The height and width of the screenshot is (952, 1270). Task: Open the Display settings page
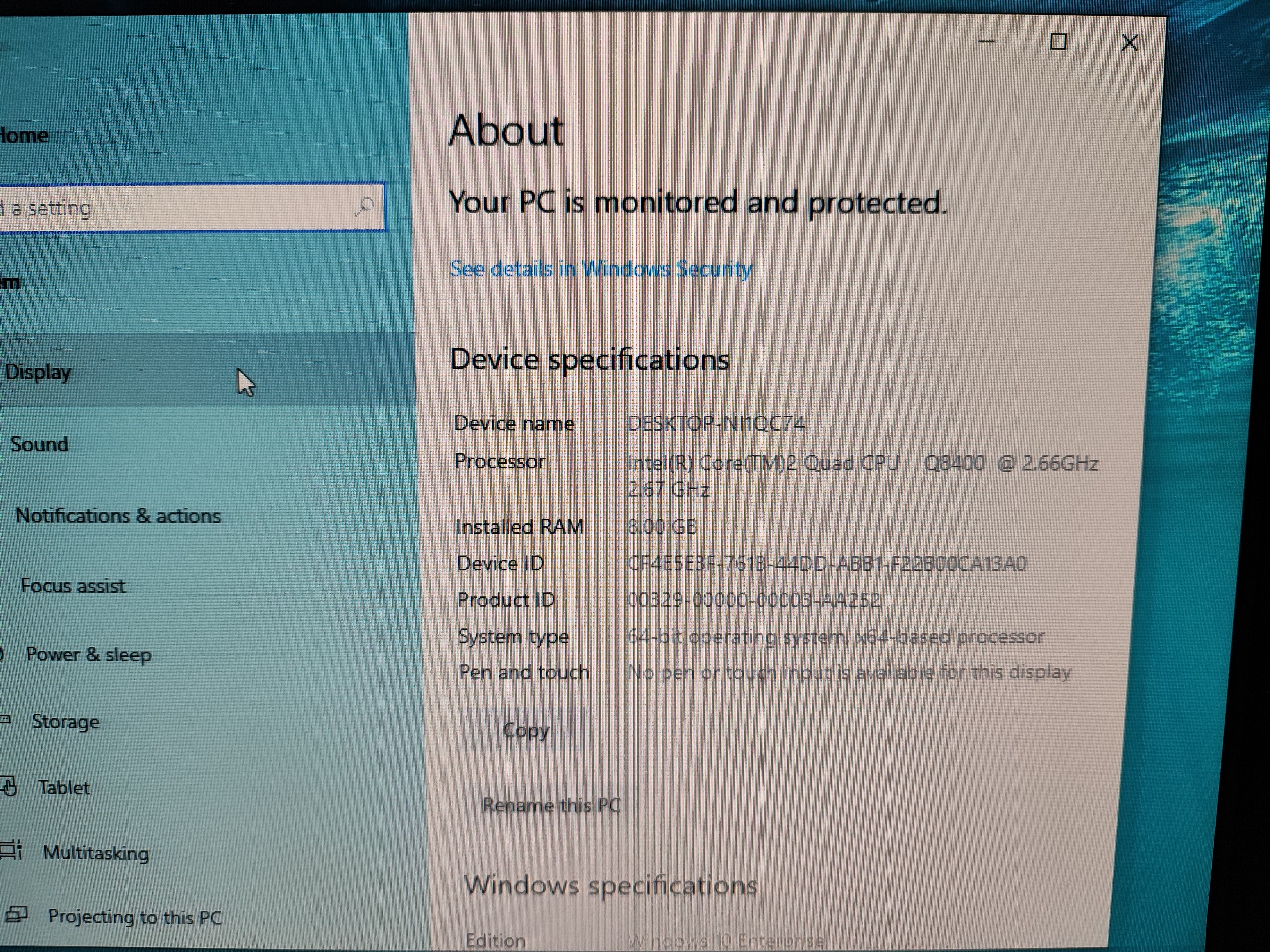click(x=39, y=372)
